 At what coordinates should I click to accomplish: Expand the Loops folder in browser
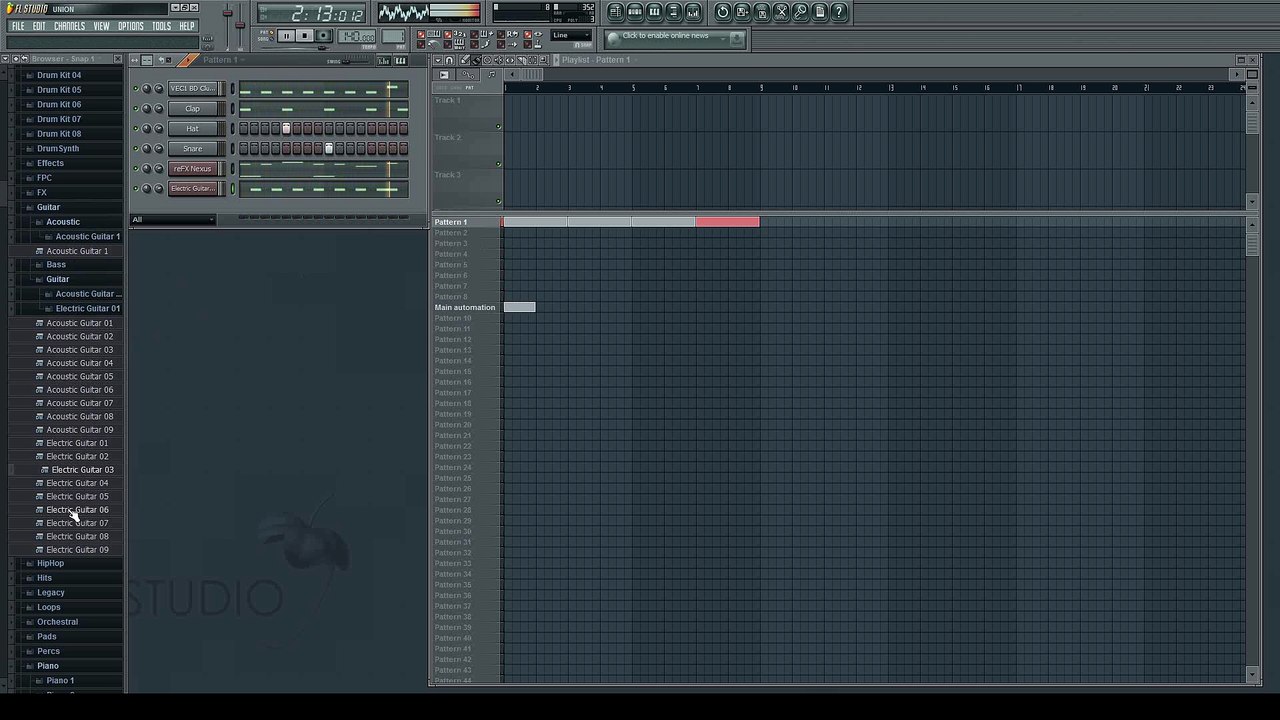(x=48, y=607)
